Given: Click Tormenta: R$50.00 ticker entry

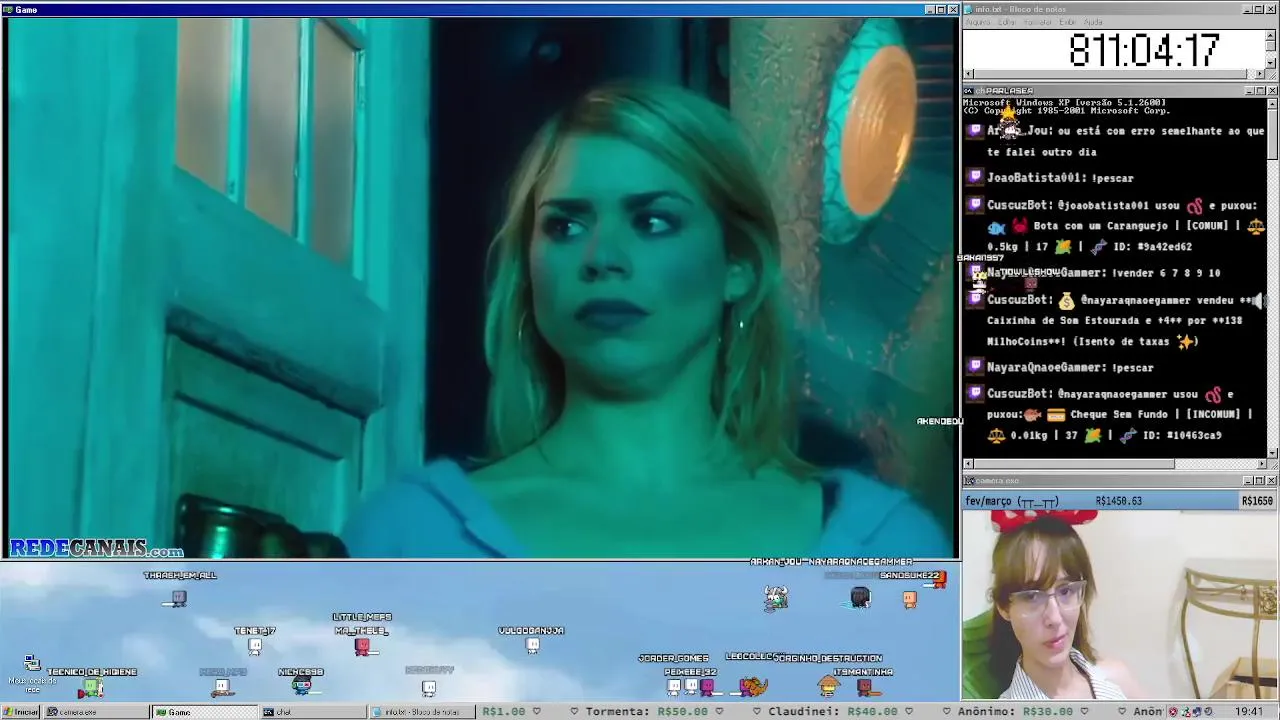Looking at the screenshot, I should click(647, 712).
